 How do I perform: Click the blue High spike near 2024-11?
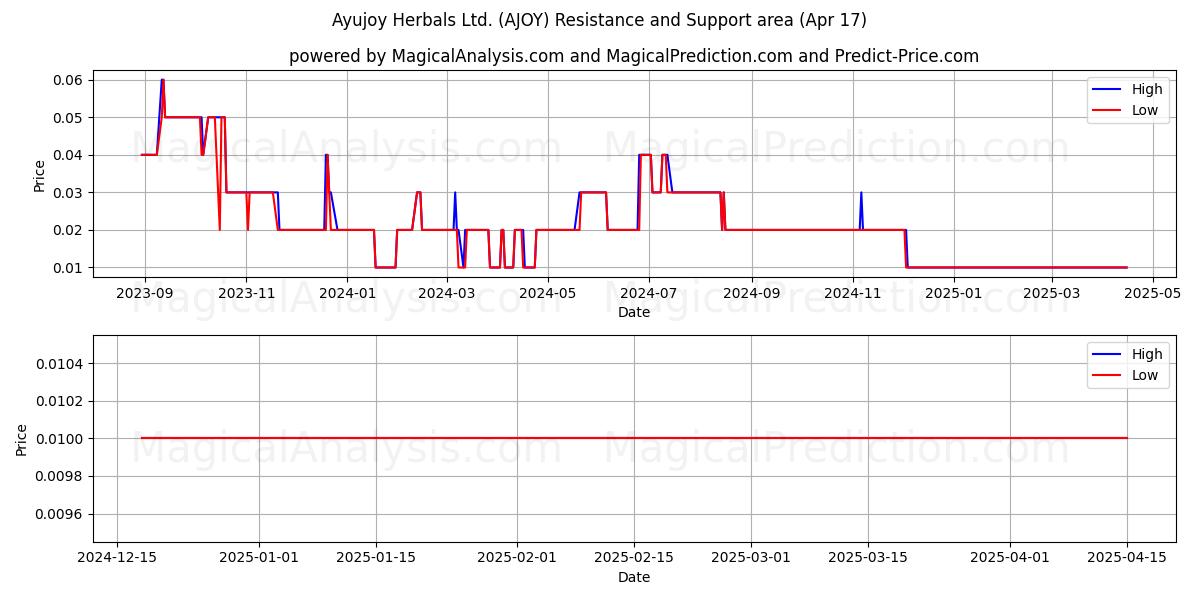861,193
